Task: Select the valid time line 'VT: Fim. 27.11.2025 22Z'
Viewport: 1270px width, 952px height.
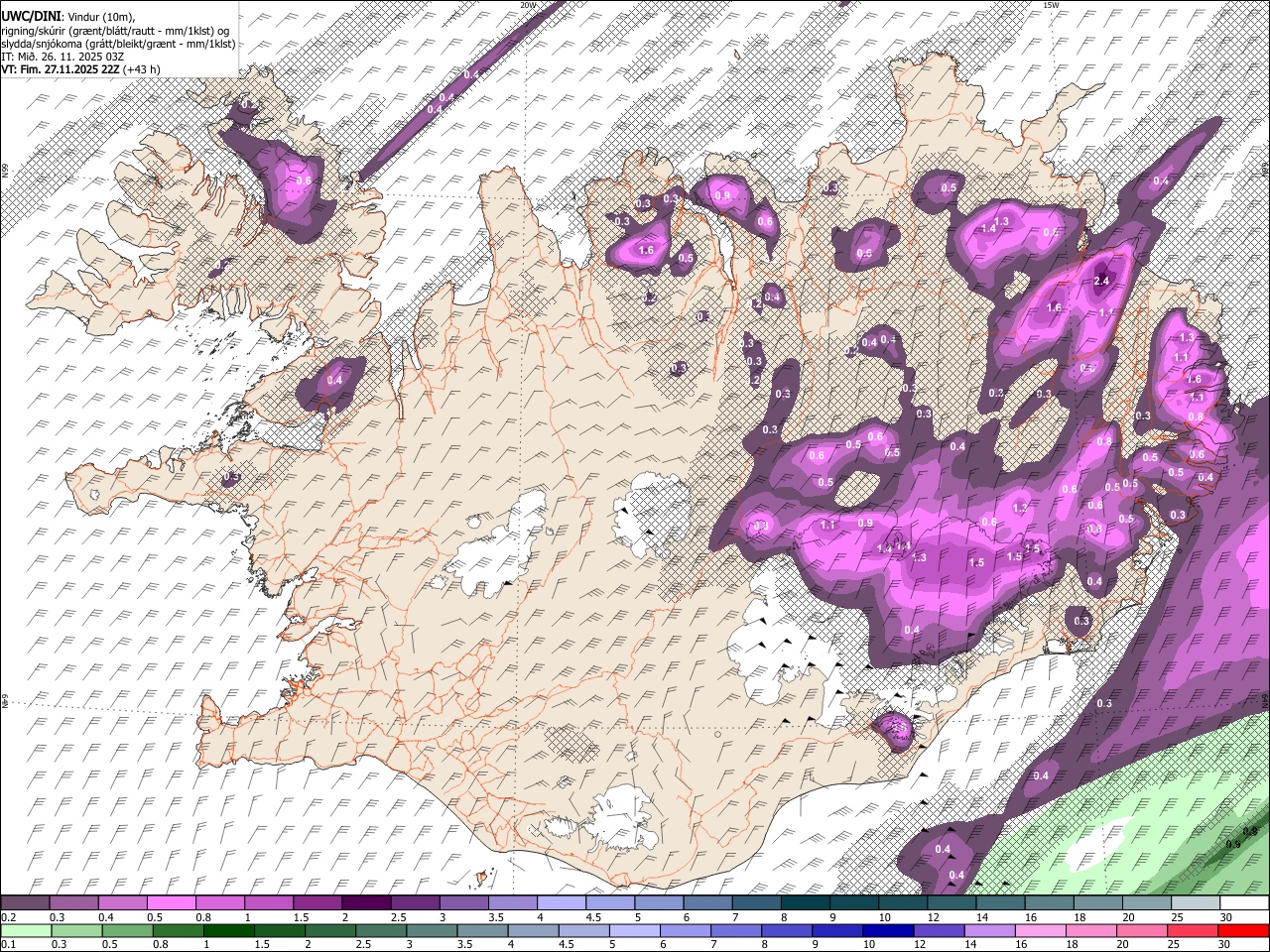Action: click(59, 69)
